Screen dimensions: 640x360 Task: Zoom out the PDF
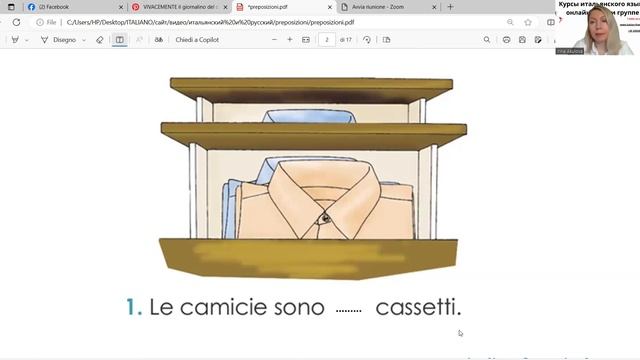pyautogui.click(x=274, y=40)
